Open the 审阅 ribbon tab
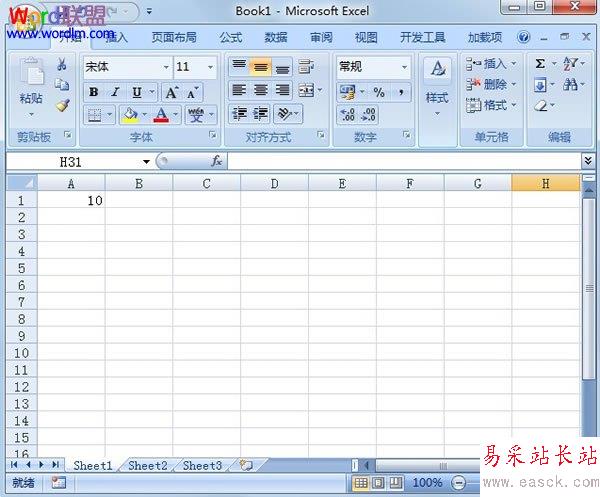 coord(321,37)
